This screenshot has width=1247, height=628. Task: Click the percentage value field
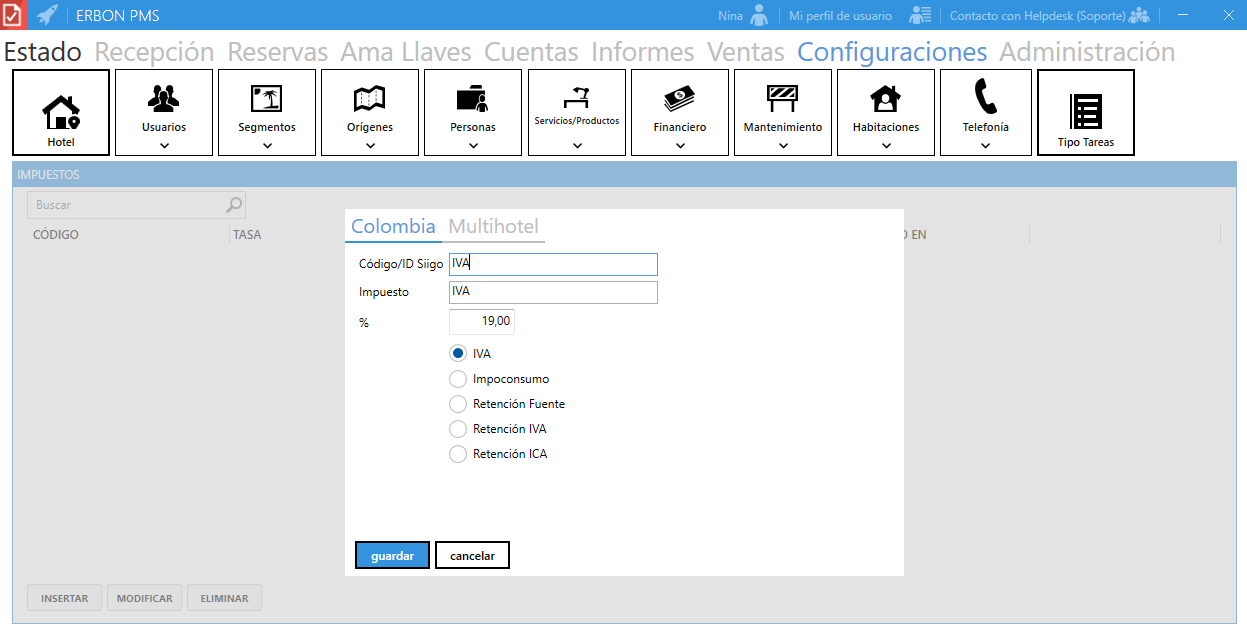[x=482, y=322]
